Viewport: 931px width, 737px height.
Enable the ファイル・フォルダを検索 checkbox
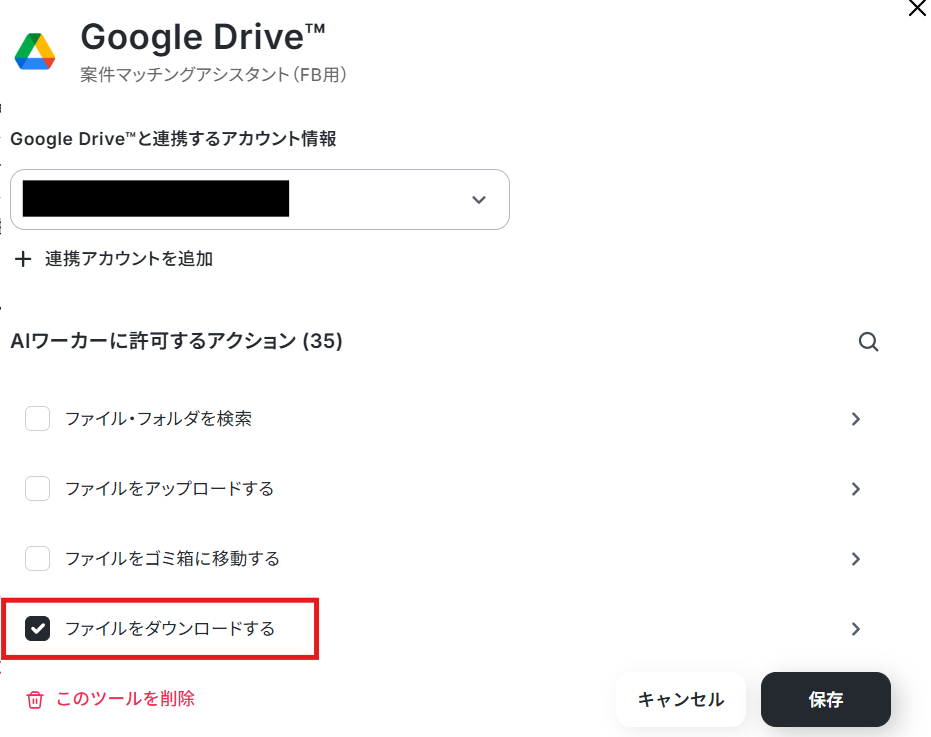point(38,419)
